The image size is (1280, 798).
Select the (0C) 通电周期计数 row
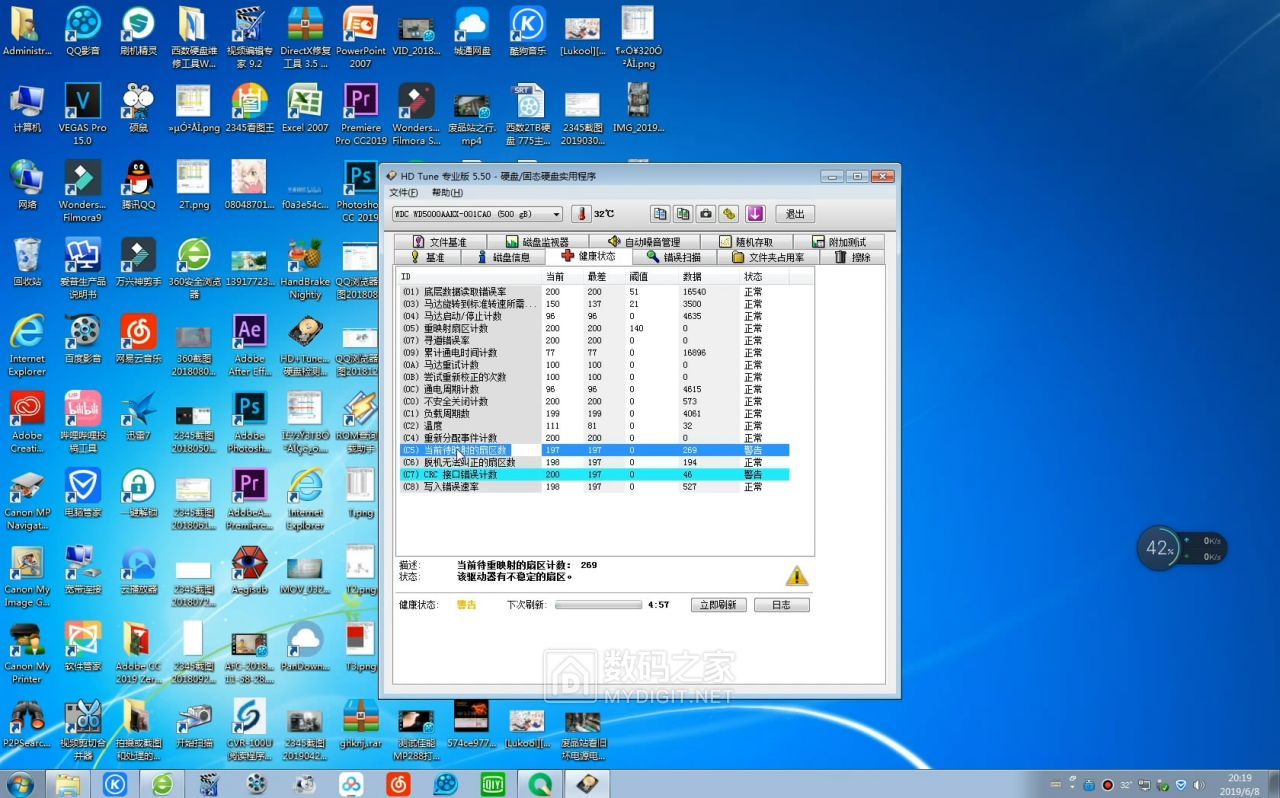[594, 389]
